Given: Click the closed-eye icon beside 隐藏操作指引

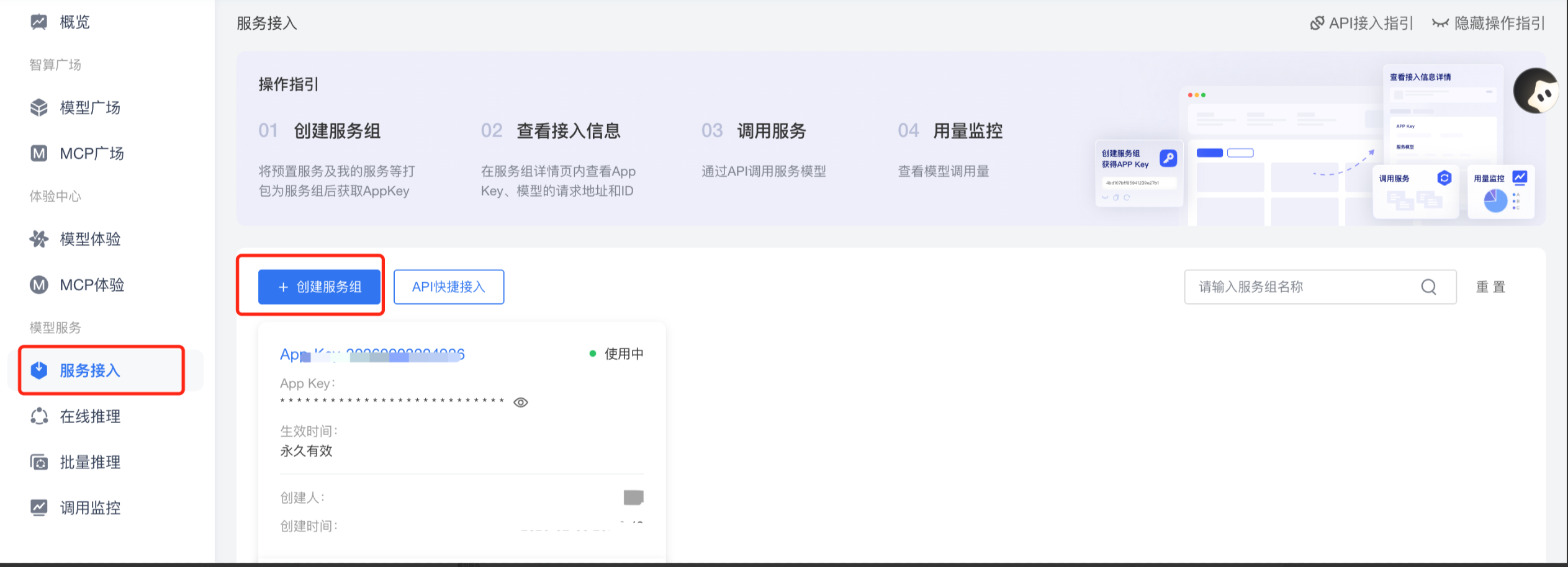Looking at the screenshot, I should point(1440,24).
